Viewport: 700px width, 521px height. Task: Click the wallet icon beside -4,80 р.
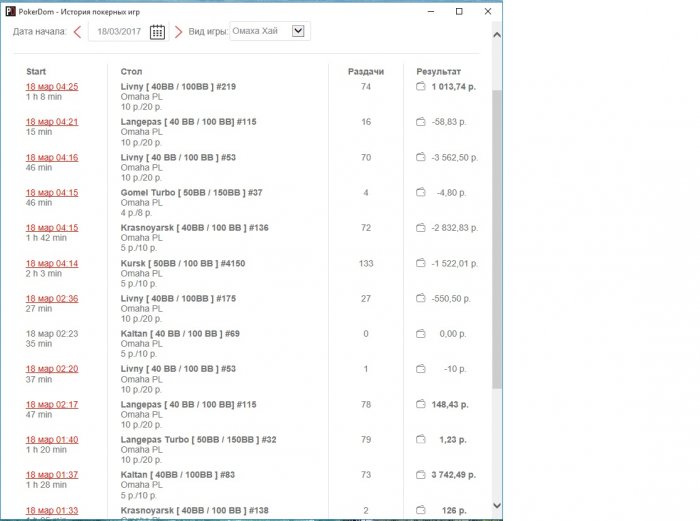421,192
